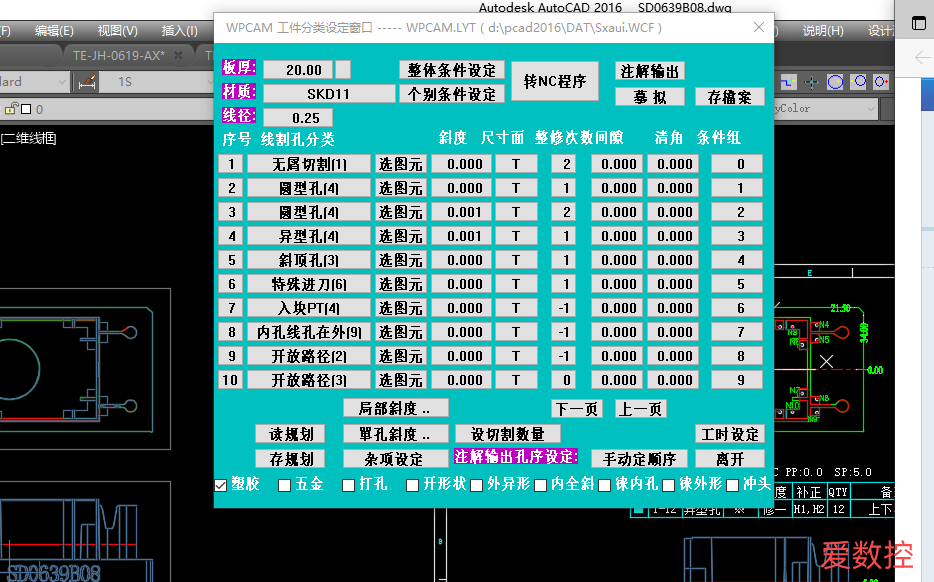Viewport: 934px width, 582px height.
Task: Click the row 3 斜度 value 0.001
Action: [462, 212]
